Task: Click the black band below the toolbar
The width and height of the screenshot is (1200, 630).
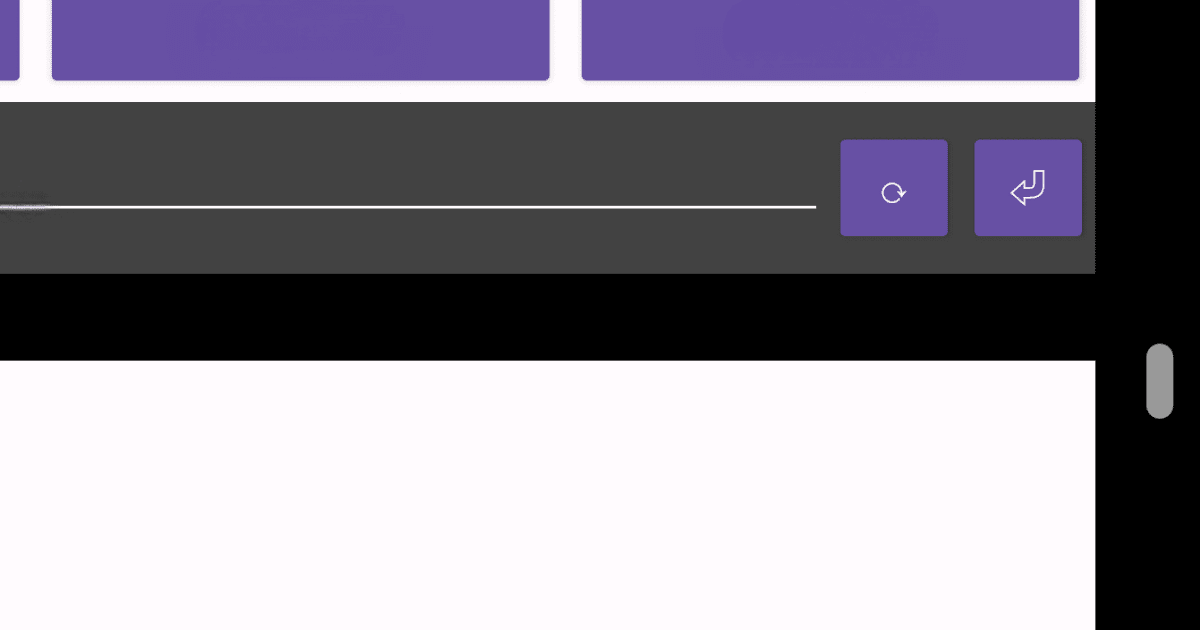Action: pyautogui.click(x=547, y=317)
